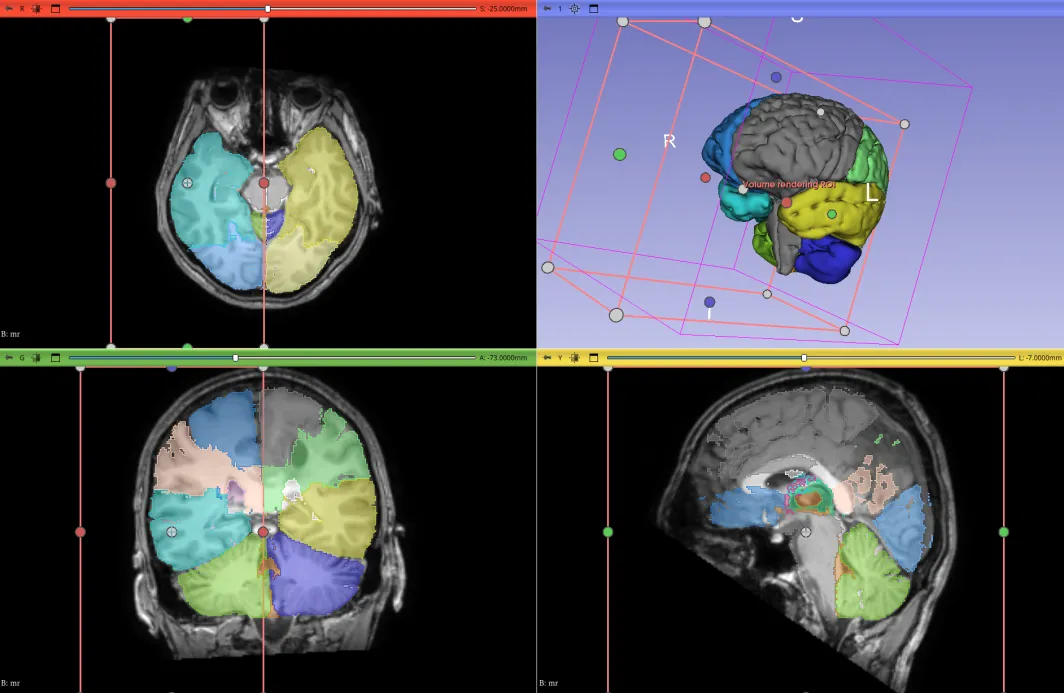This screenshot has height=693, width=1064.
Task: Maximize the 3D view using its square icon
Action: [593, 8]
